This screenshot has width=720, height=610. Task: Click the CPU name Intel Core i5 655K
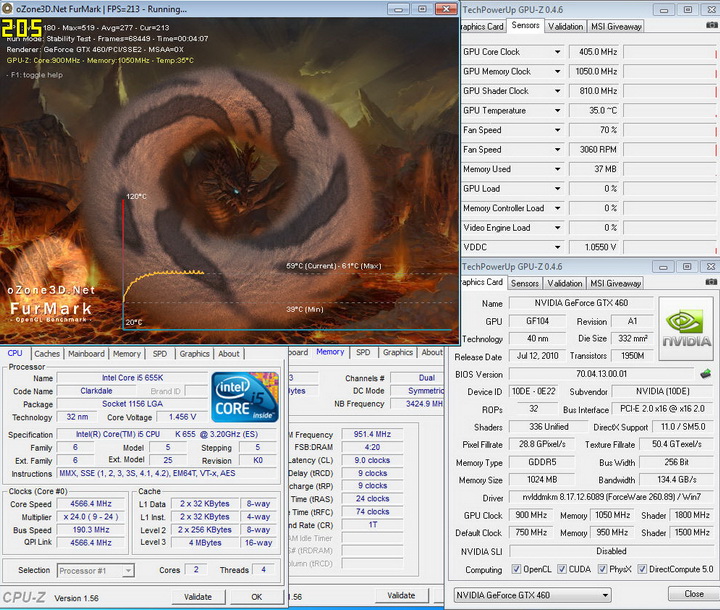pos(132,378)
